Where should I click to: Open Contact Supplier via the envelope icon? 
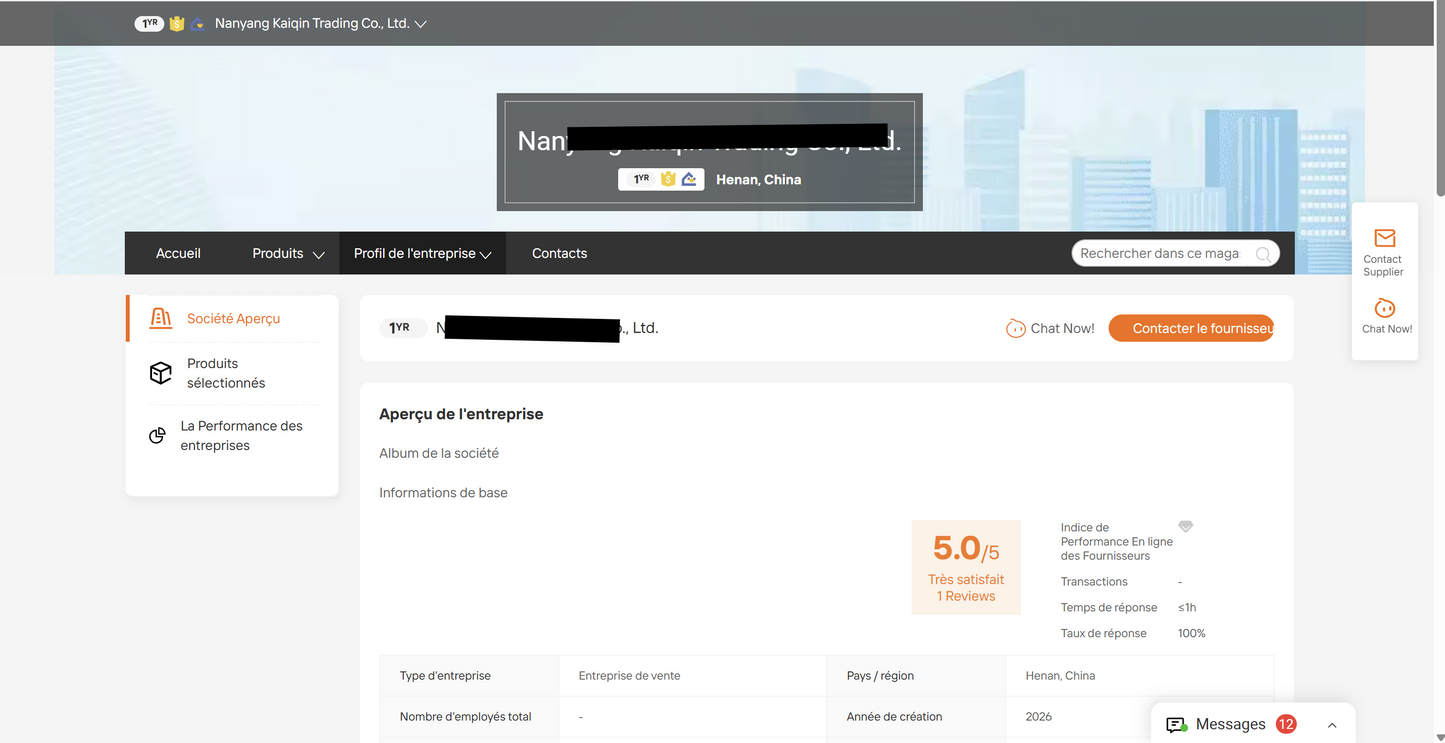coord(1384,238)
